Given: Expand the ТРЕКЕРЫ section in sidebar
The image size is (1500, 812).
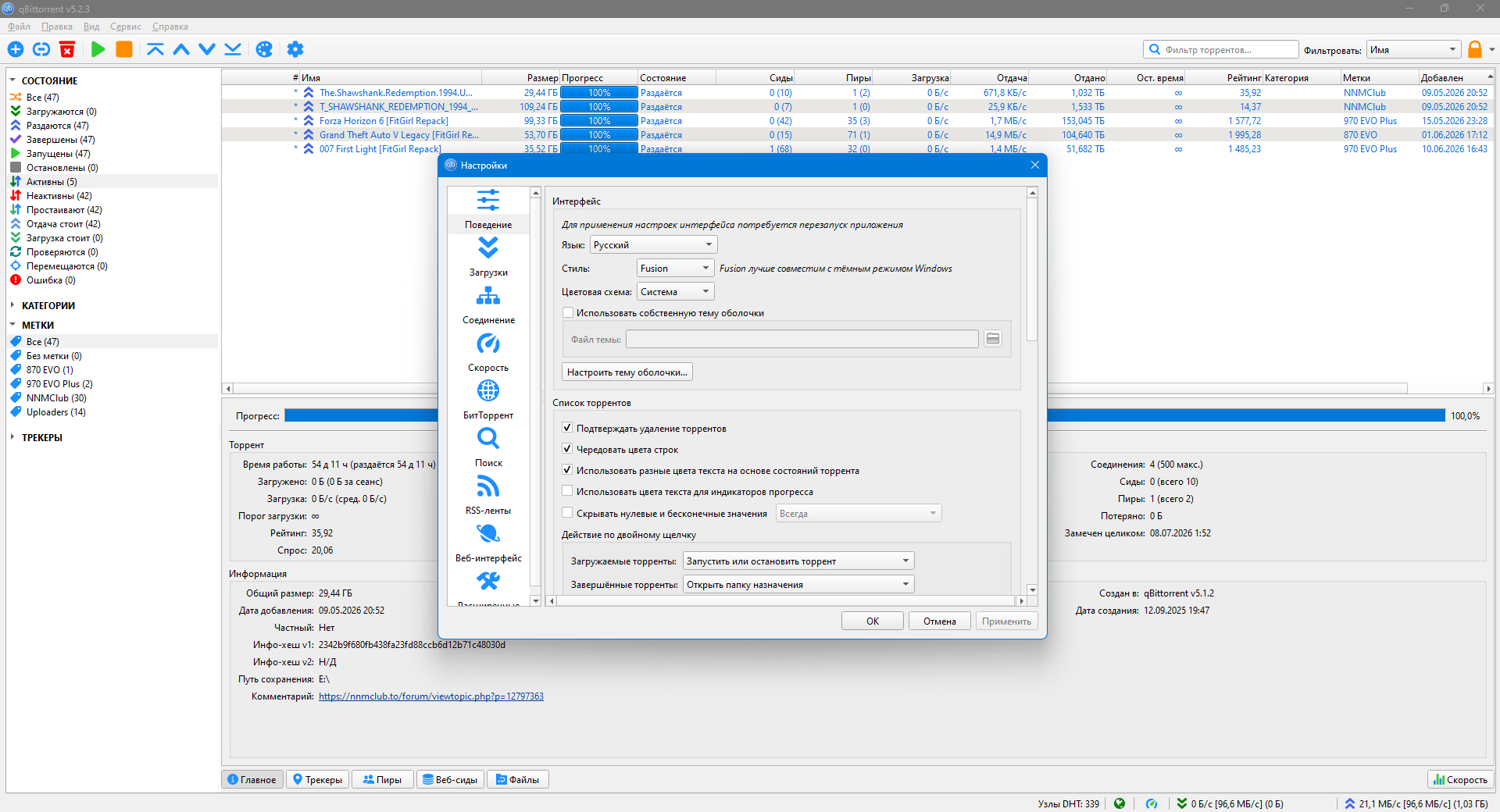Looking at the screenshot, I should [12, 437].
